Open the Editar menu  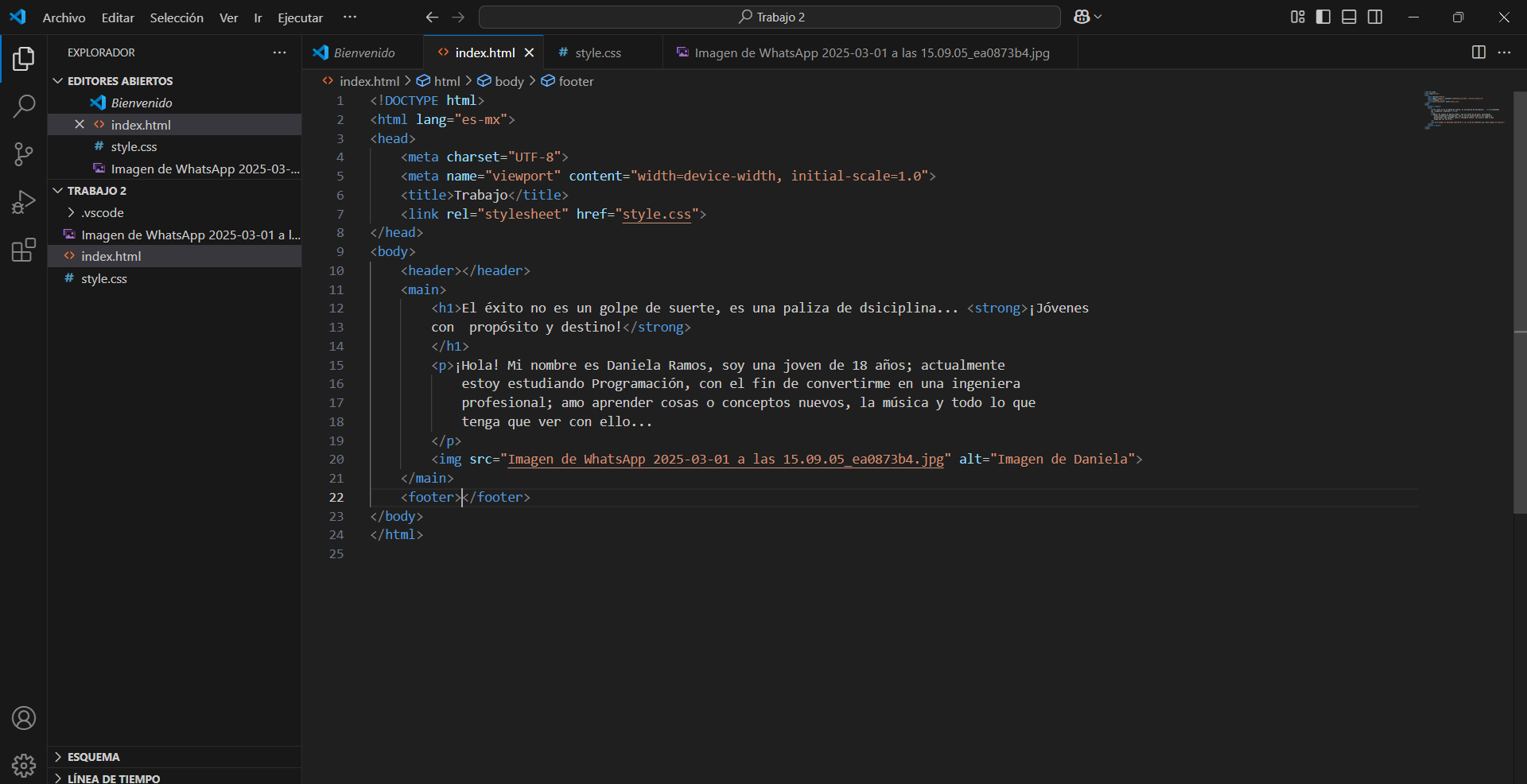[x=118, y=17]
